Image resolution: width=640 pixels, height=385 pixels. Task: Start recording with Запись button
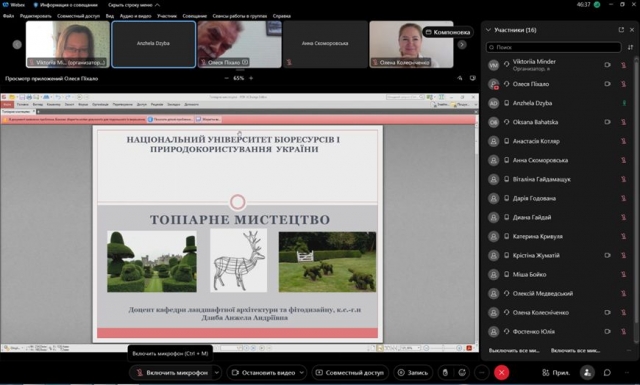click(x=413, y=372)
